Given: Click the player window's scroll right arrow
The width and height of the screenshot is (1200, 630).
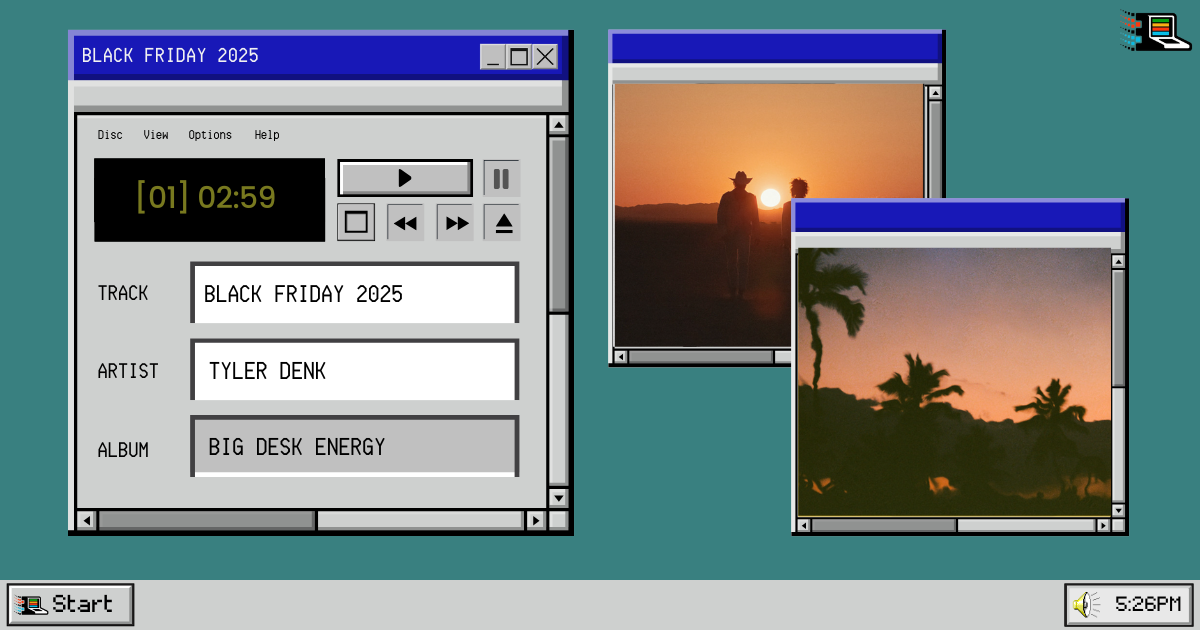Looking at the screenshot, I should click(x=536, y=520).
